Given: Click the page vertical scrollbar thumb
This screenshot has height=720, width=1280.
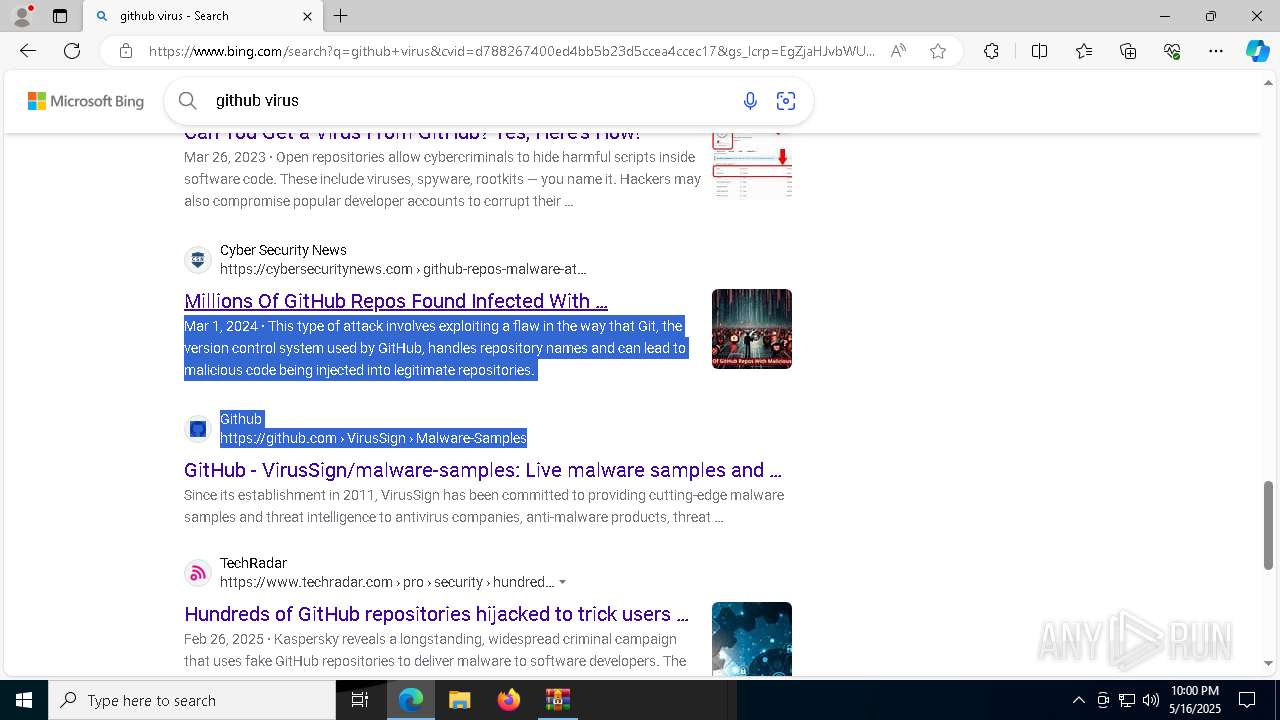Looking at the screenshot, I should (1269, 525).
